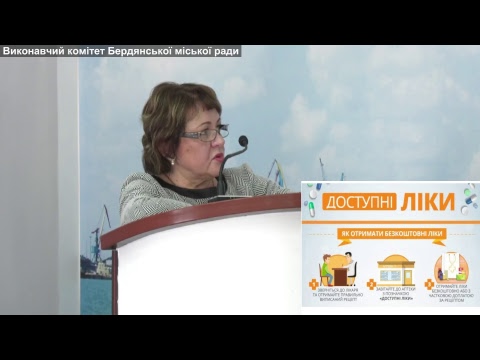This screenshot has height=360, width=480.
Task: Click the pharmacy building illustration icon
Action: [x=396, y=269]
